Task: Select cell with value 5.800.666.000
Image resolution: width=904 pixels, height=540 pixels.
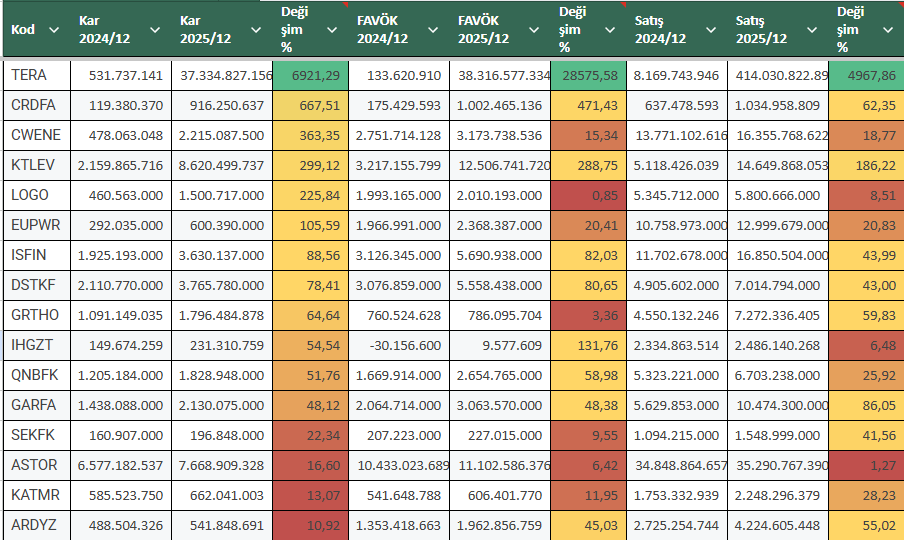Action: [778, 195]
